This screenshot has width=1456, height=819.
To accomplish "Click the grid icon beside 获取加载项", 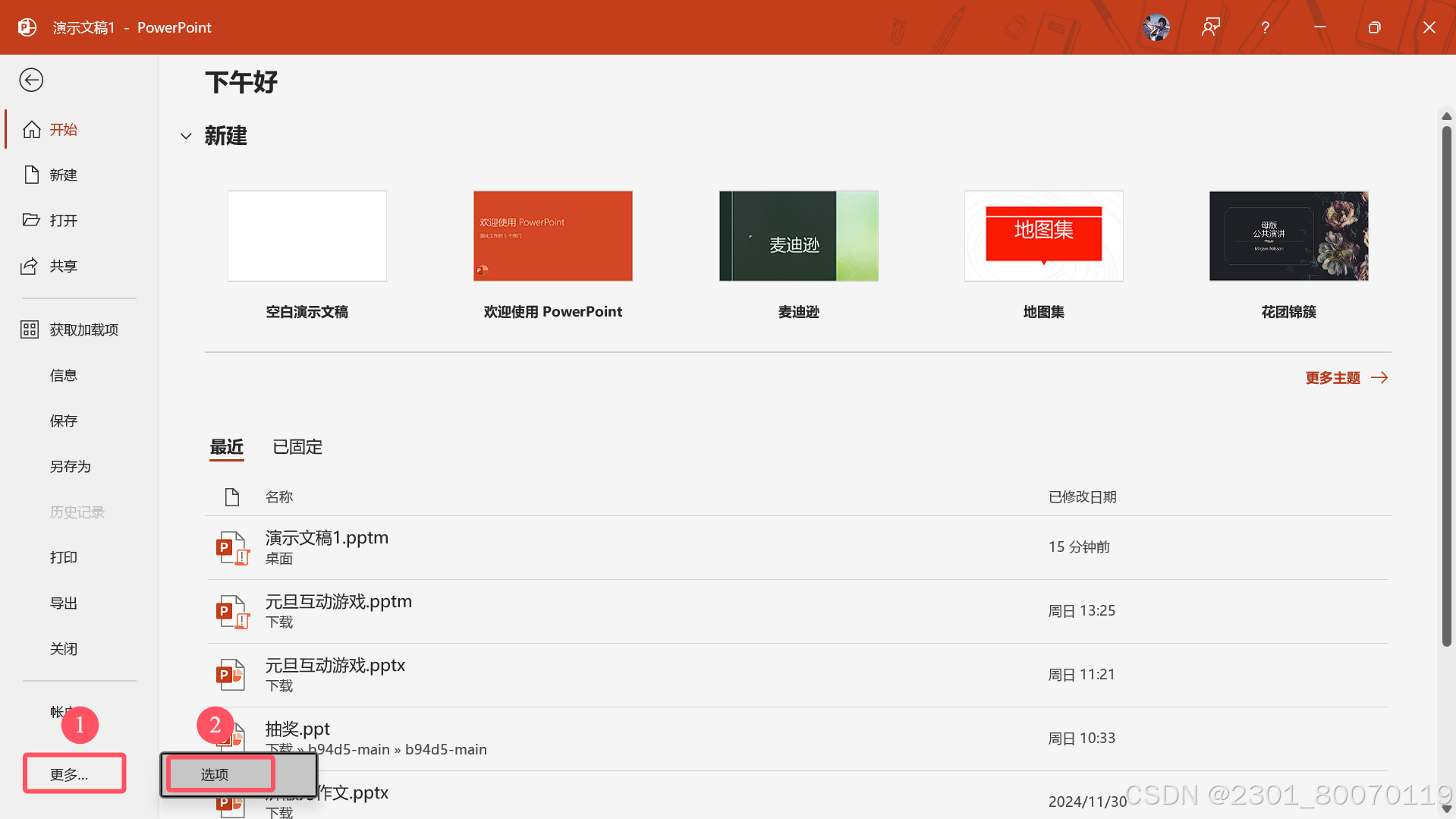I will (30, 330).
